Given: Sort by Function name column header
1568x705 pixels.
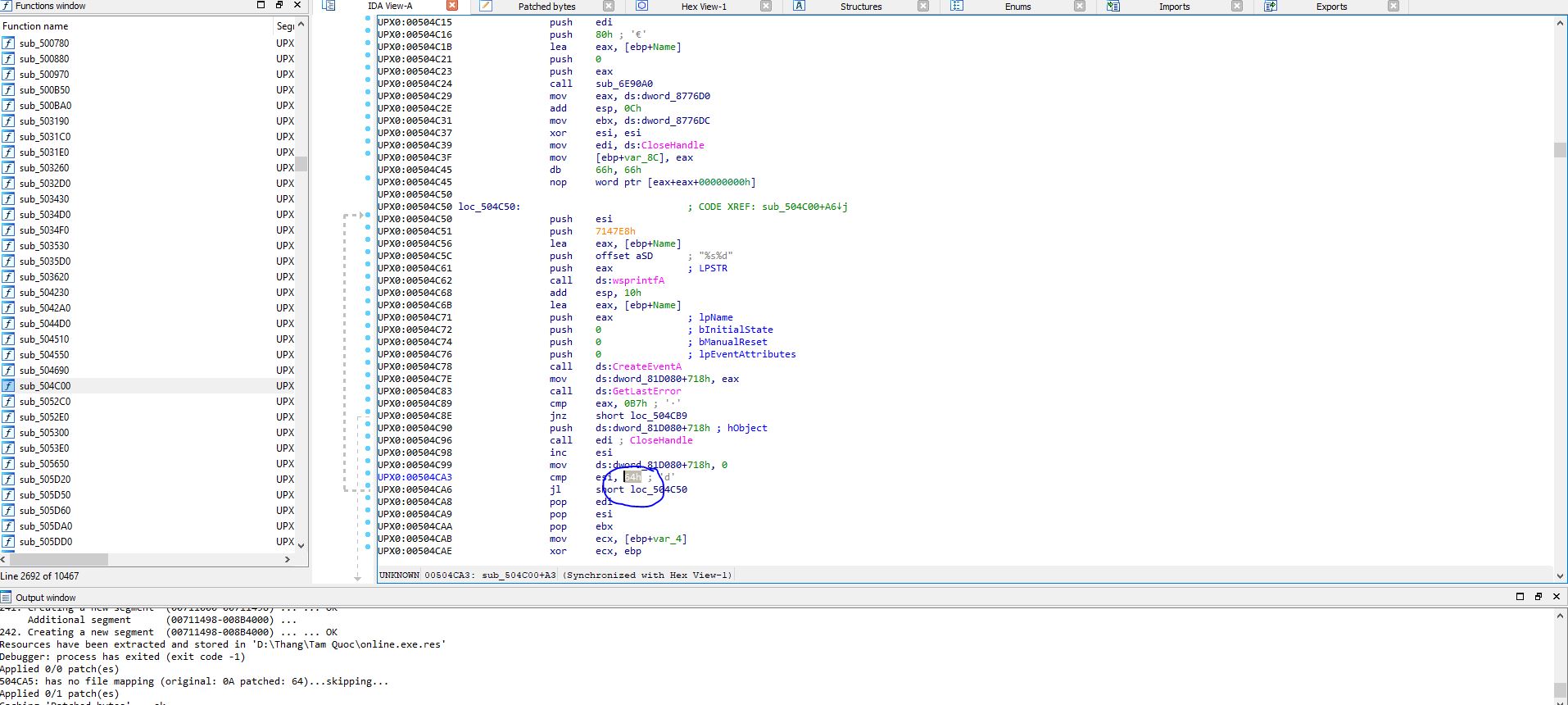Looking at the screenshot, I should 136,25.
